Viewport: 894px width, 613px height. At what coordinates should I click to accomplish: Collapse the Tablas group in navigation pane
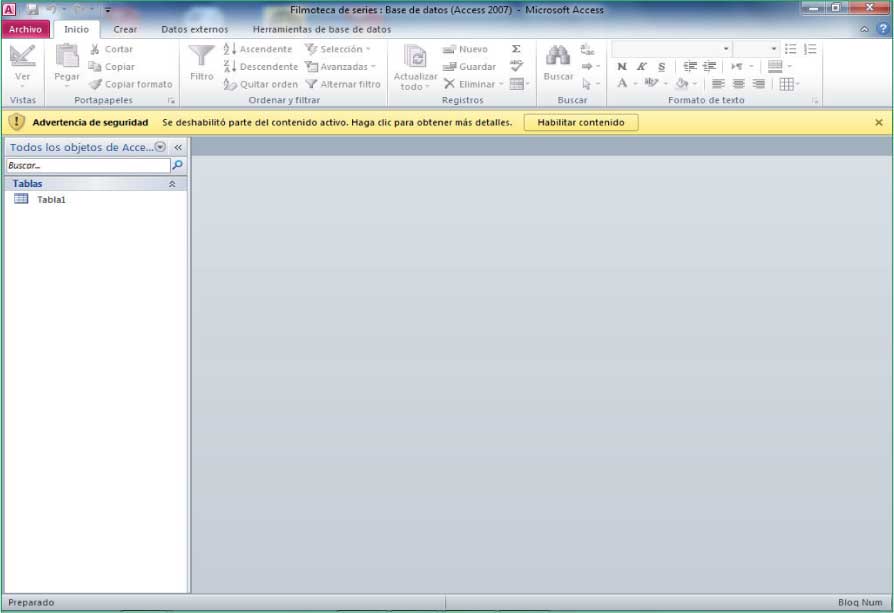(x=172, y=184)
